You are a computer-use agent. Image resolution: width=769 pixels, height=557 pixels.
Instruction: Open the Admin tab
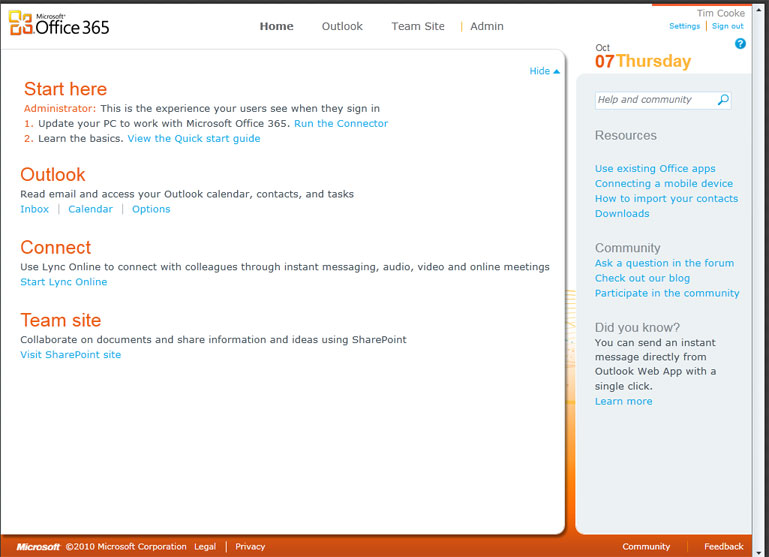coord(487,26)
